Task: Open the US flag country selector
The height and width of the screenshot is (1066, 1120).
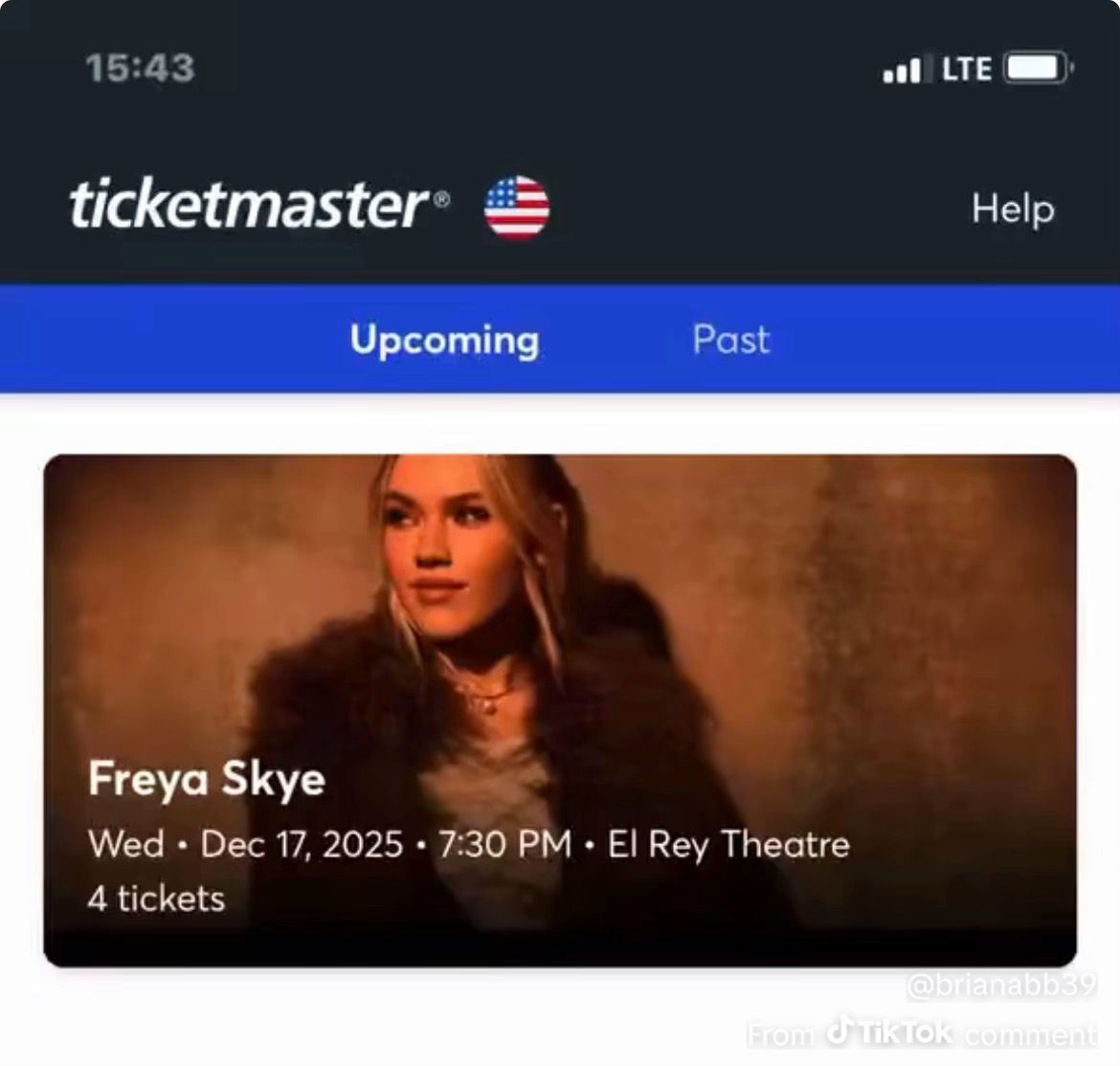Action: pos(518,207)
